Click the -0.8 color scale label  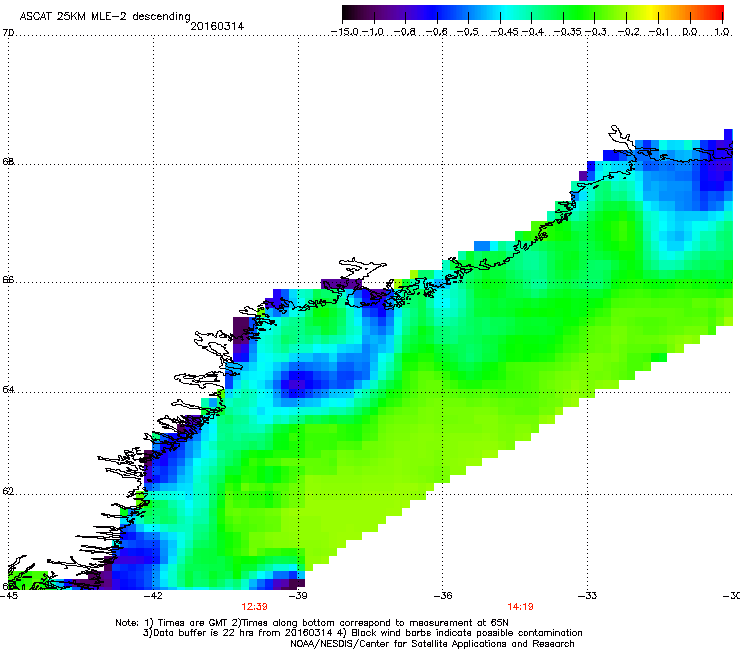[x=404, y=32]
